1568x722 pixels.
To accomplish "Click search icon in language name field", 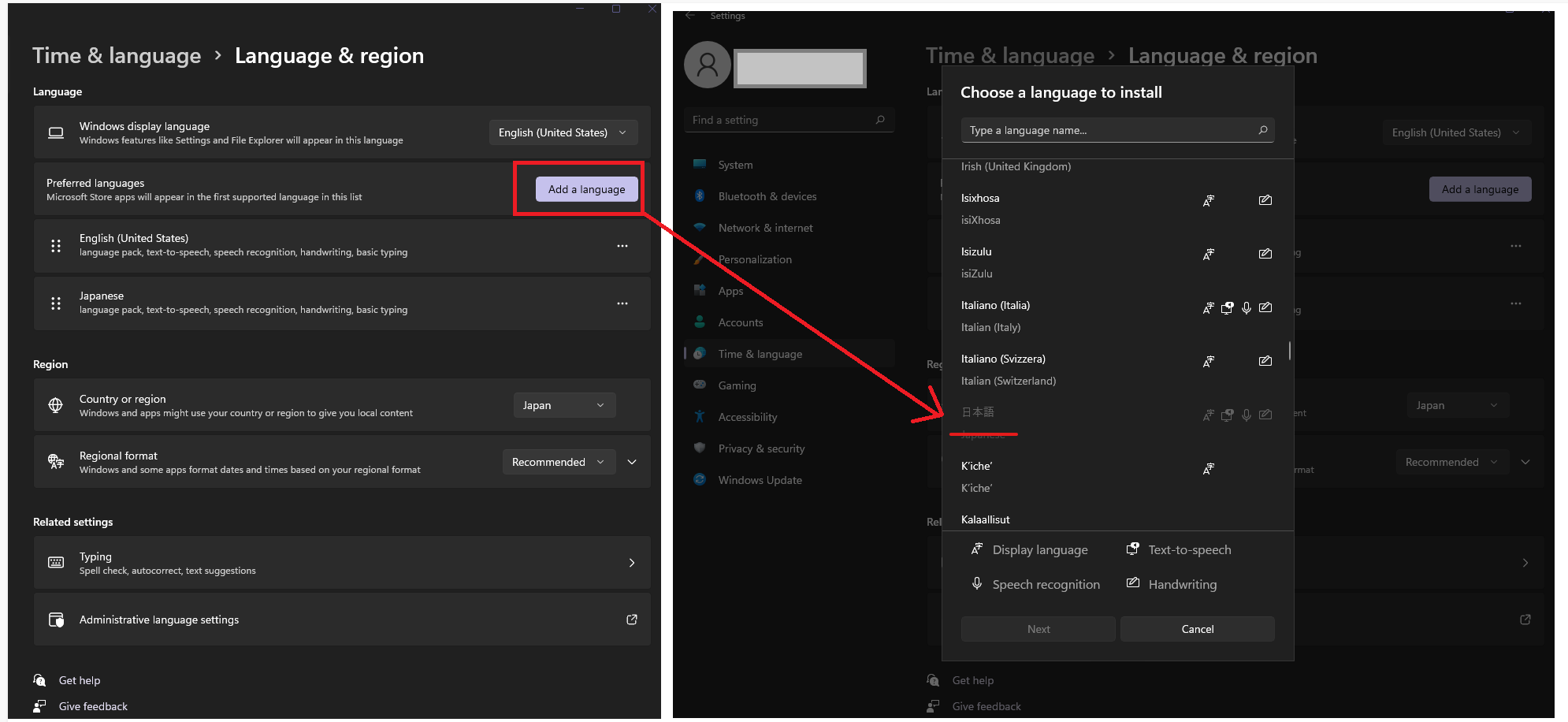I will click(x=1263, y=130).
